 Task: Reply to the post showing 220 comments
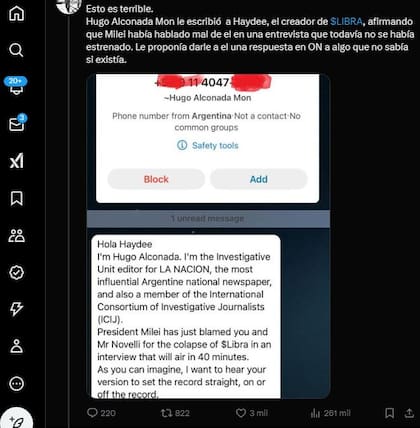[101, 413]
